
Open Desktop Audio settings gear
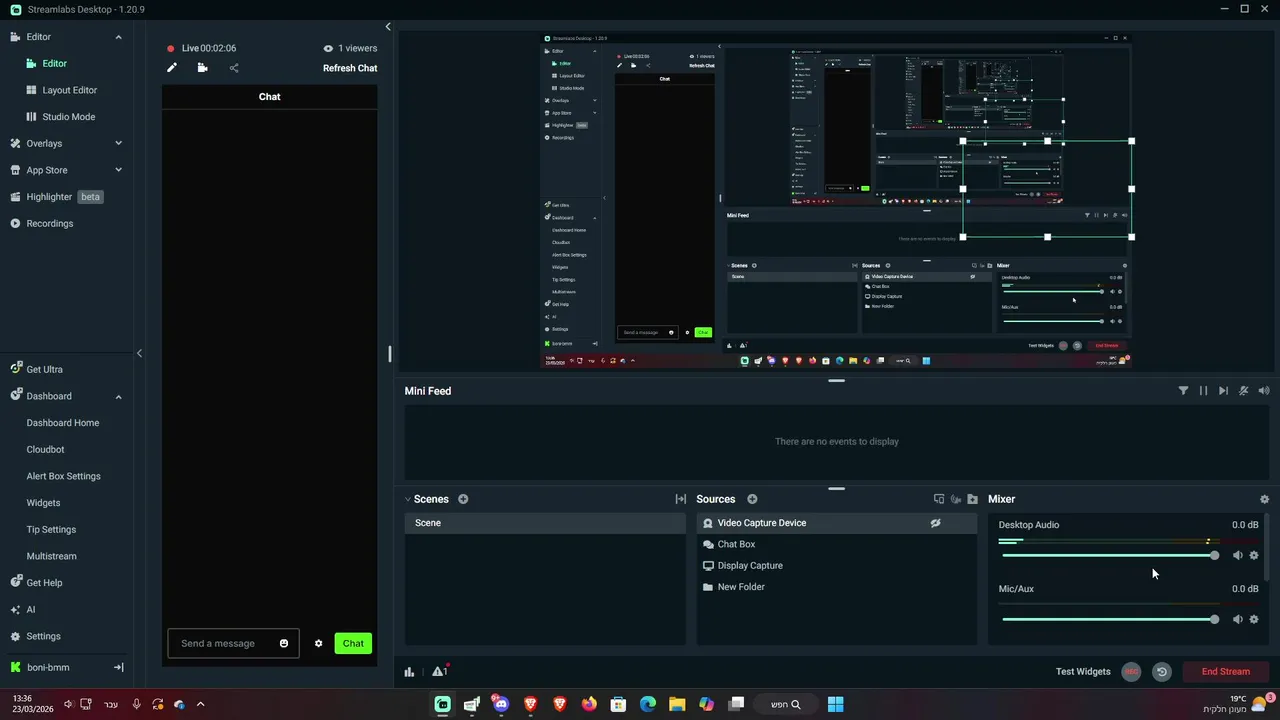pos(1254,555)
